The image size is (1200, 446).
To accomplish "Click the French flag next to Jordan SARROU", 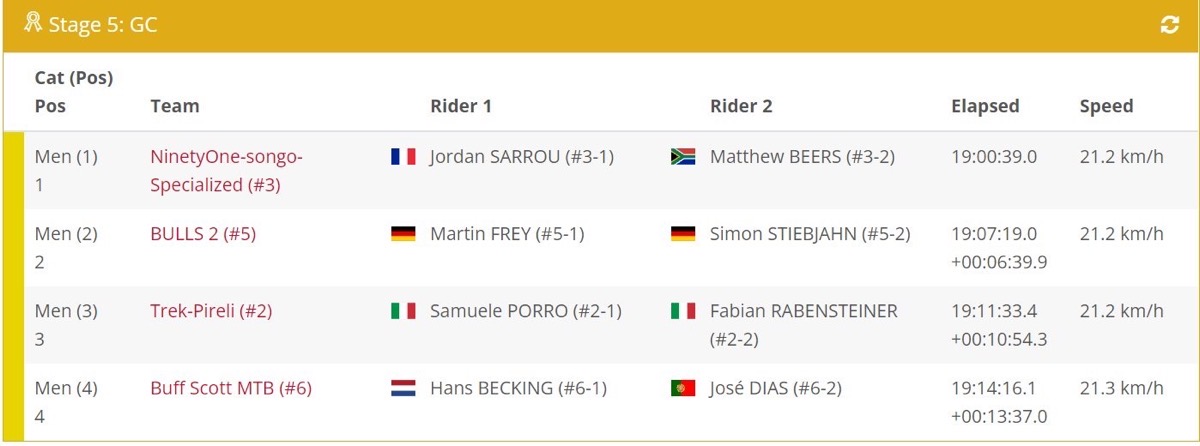I will click(403, 157).
